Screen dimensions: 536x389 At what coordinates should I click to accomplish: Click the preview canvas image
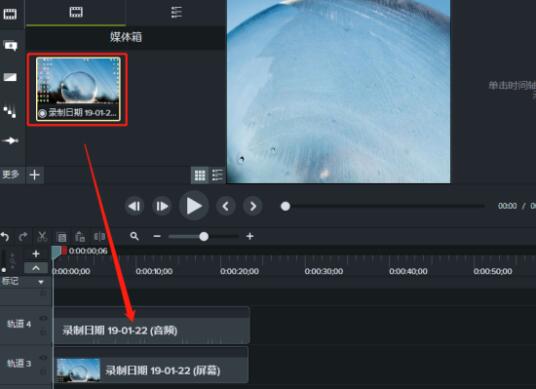(338, 91)
